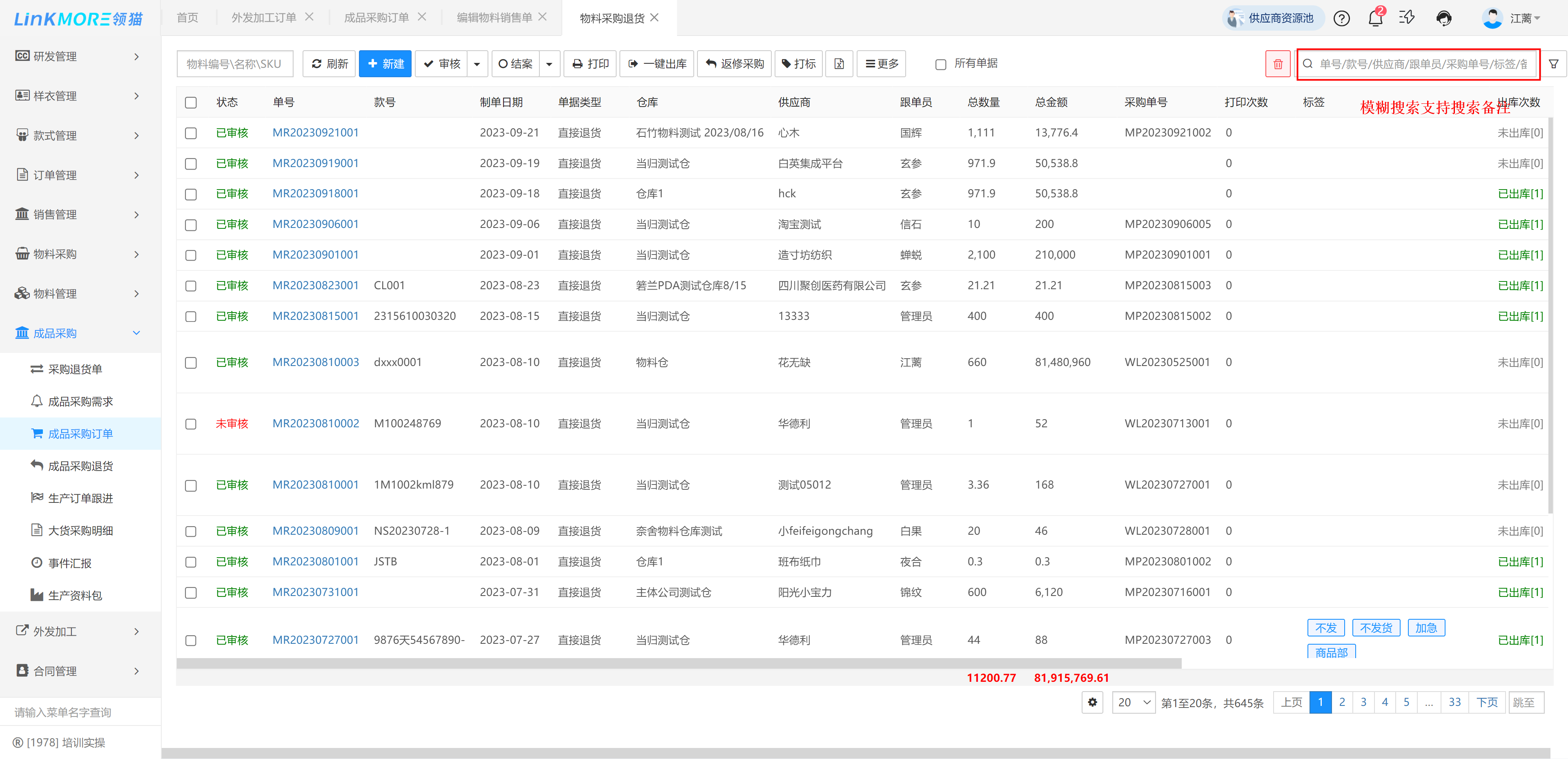Enable the 所有单据 checkbox

(940, 64)
